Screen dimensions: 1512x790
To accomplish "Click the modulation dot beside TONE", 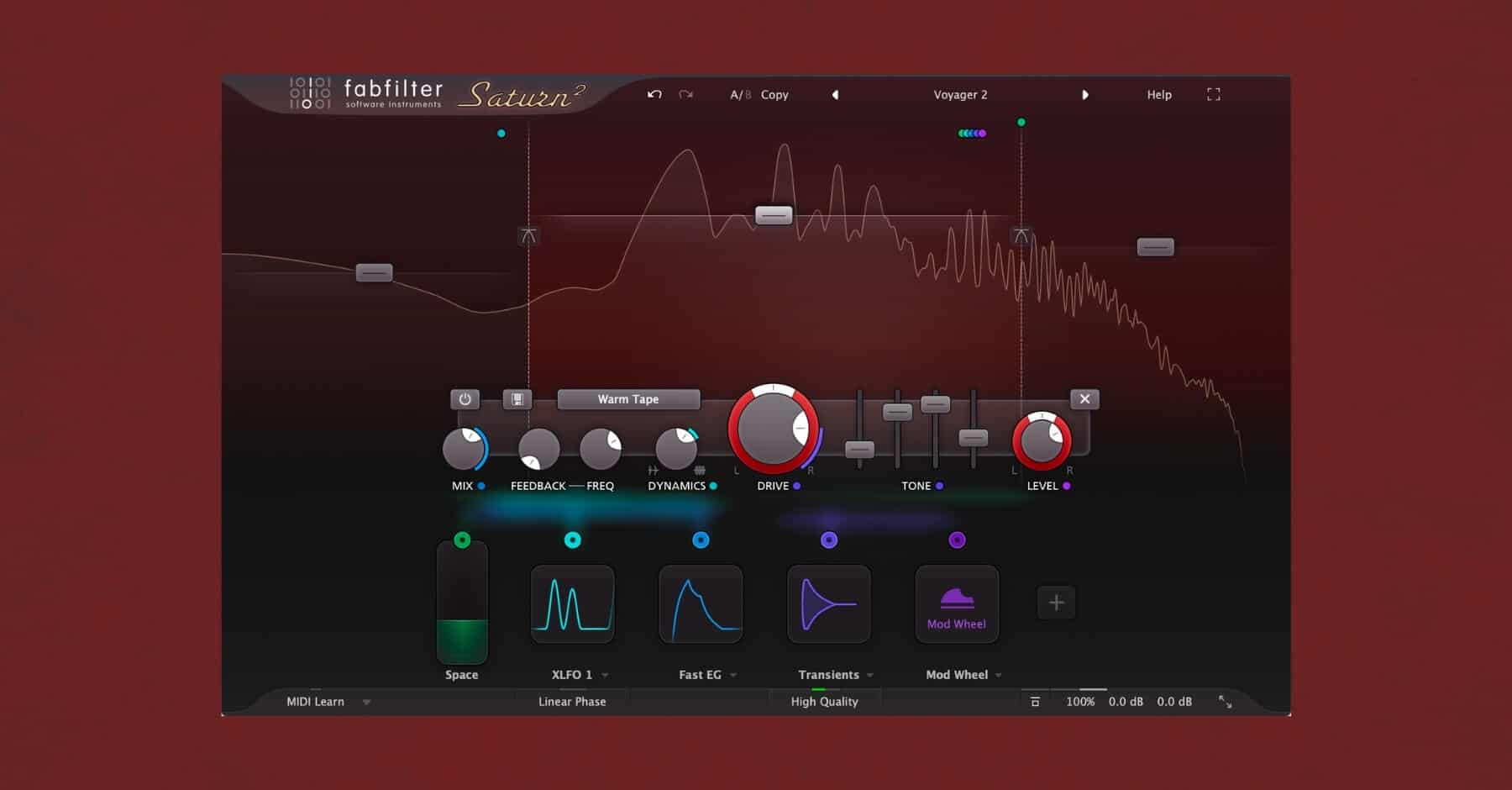I will 939,486.
